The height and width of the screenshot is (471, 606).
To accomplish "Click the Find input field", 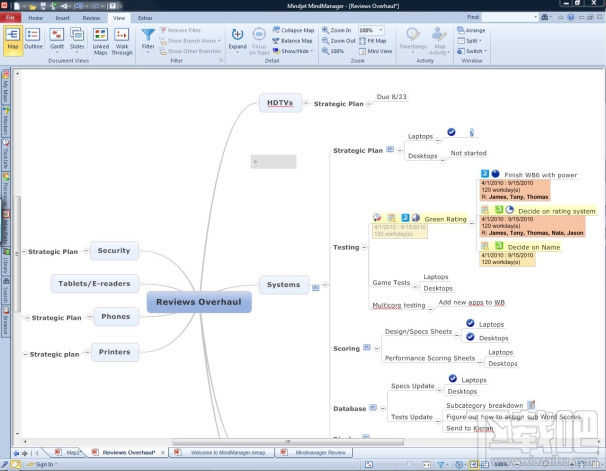I will point(509,17).
